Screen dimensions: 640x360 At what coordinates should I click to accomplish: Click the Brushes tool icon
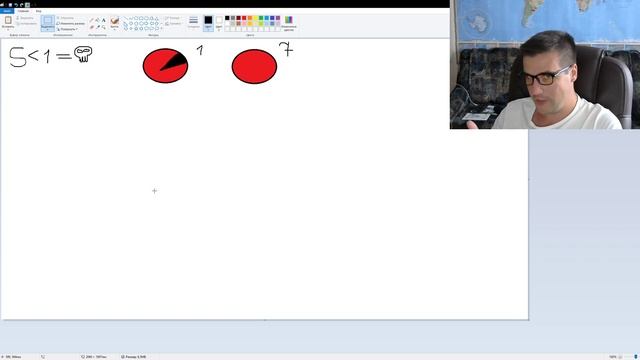tap(115, 20)
